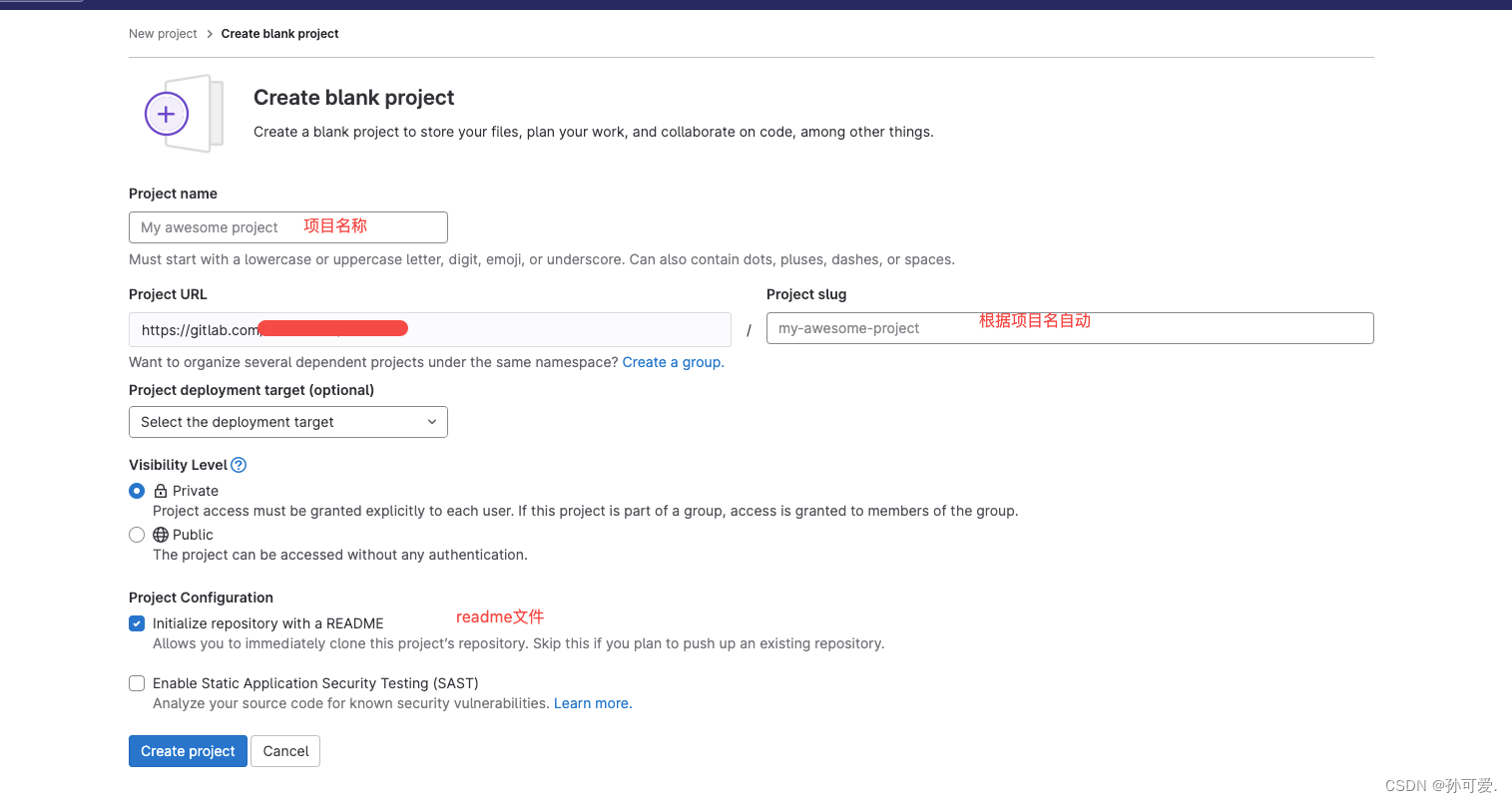
Task: Click the dark navigation bar at the top
Action: pyautogui.click(x=756, y=5)
